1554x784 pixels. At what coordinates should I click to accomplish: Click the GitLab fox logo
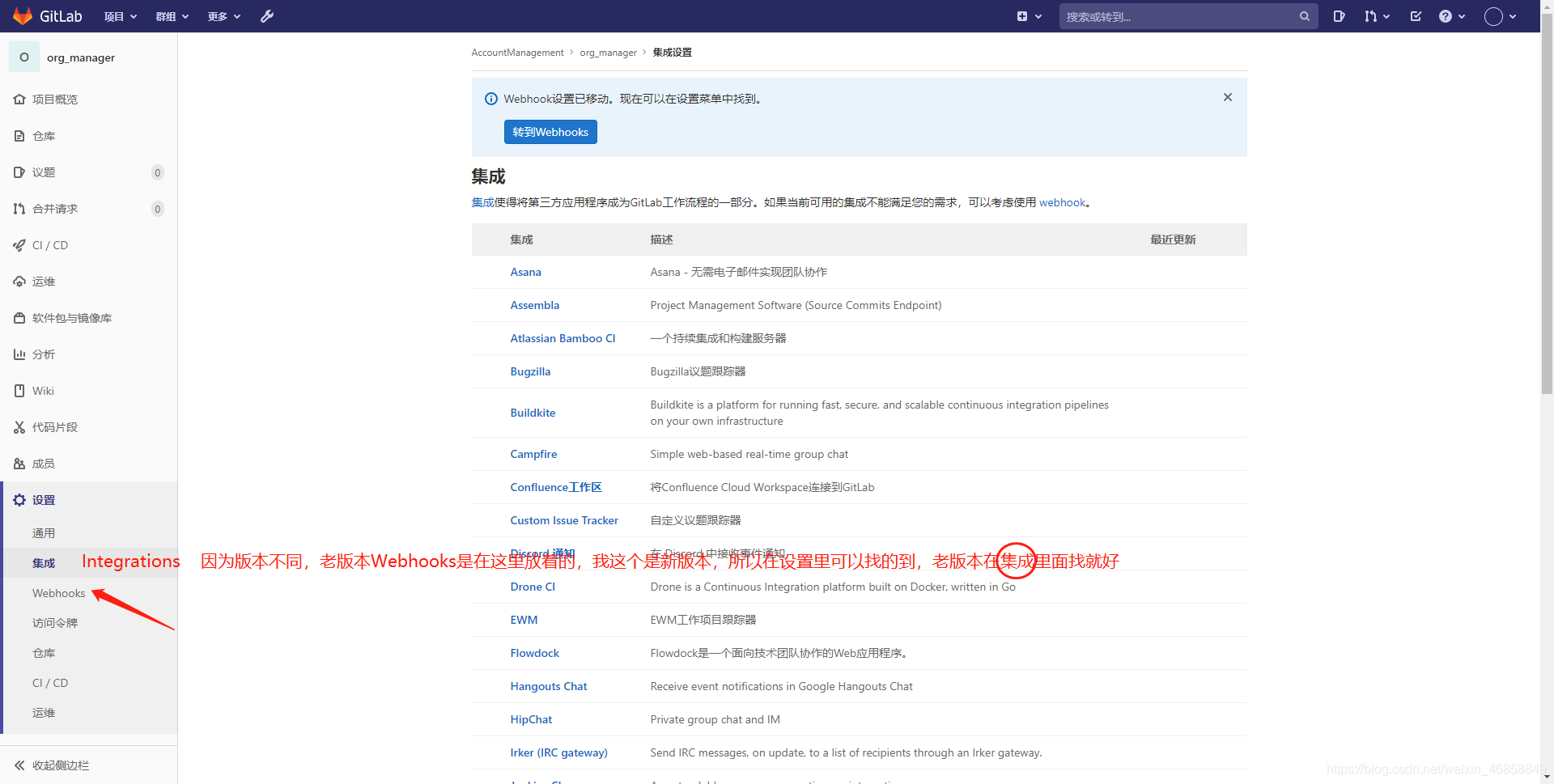(x=23, y=16)
